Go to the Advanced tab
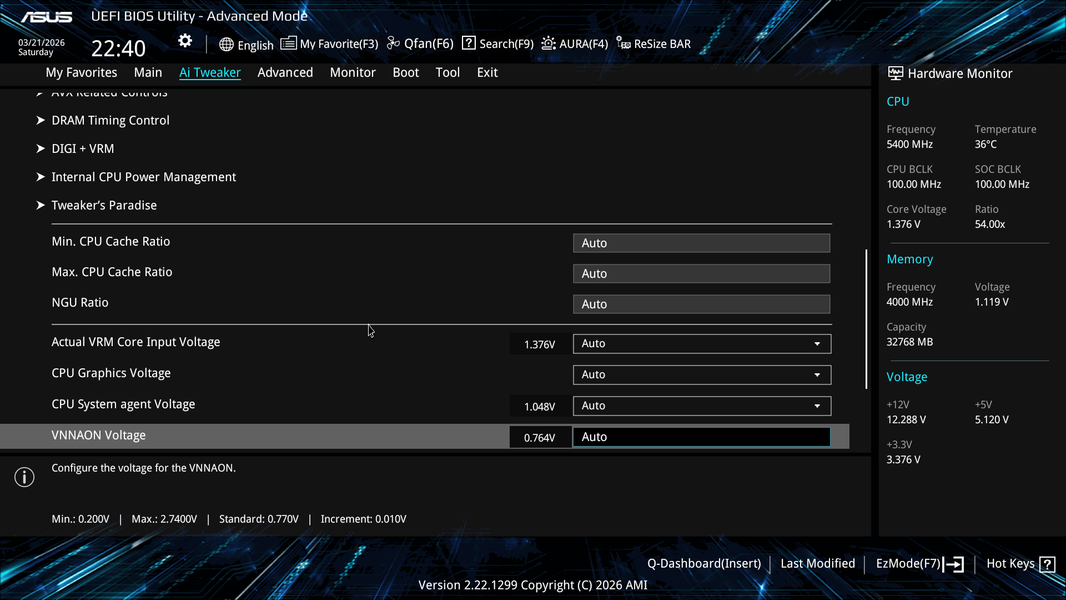The image size is (1066, 600). (x=285, y=72)
